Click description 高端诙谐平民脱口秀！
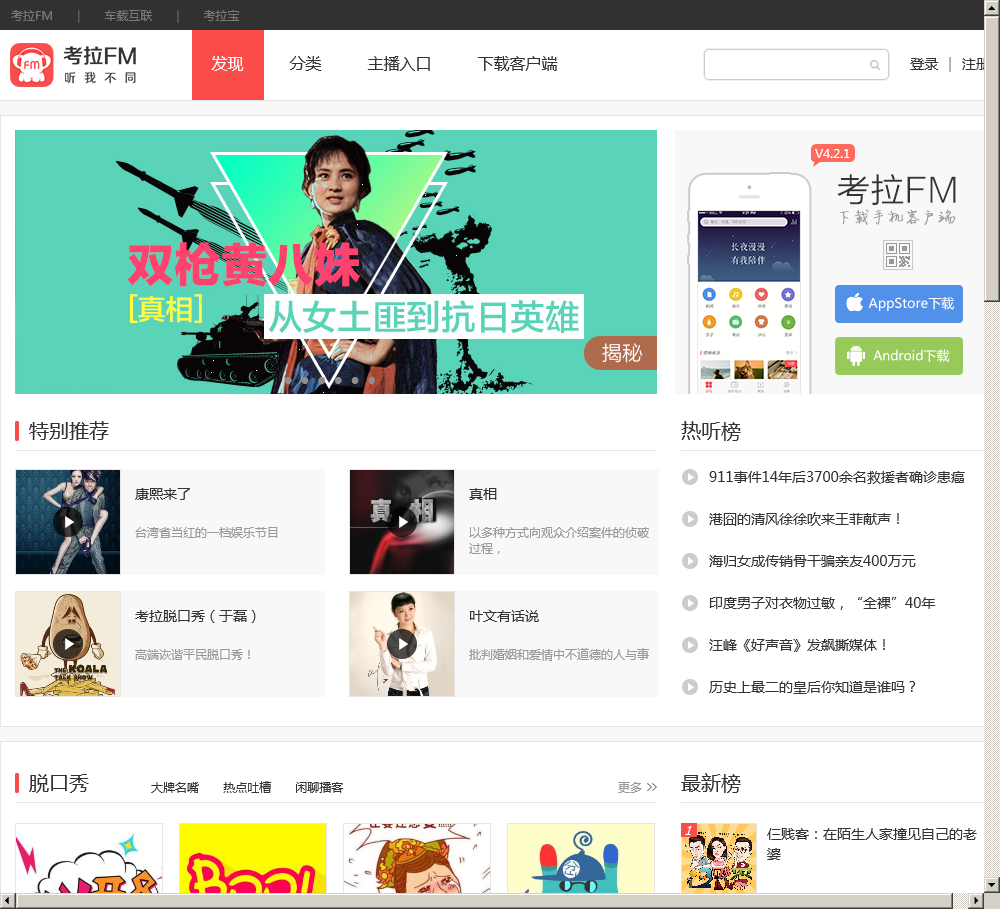 click(x=194, y=654)
